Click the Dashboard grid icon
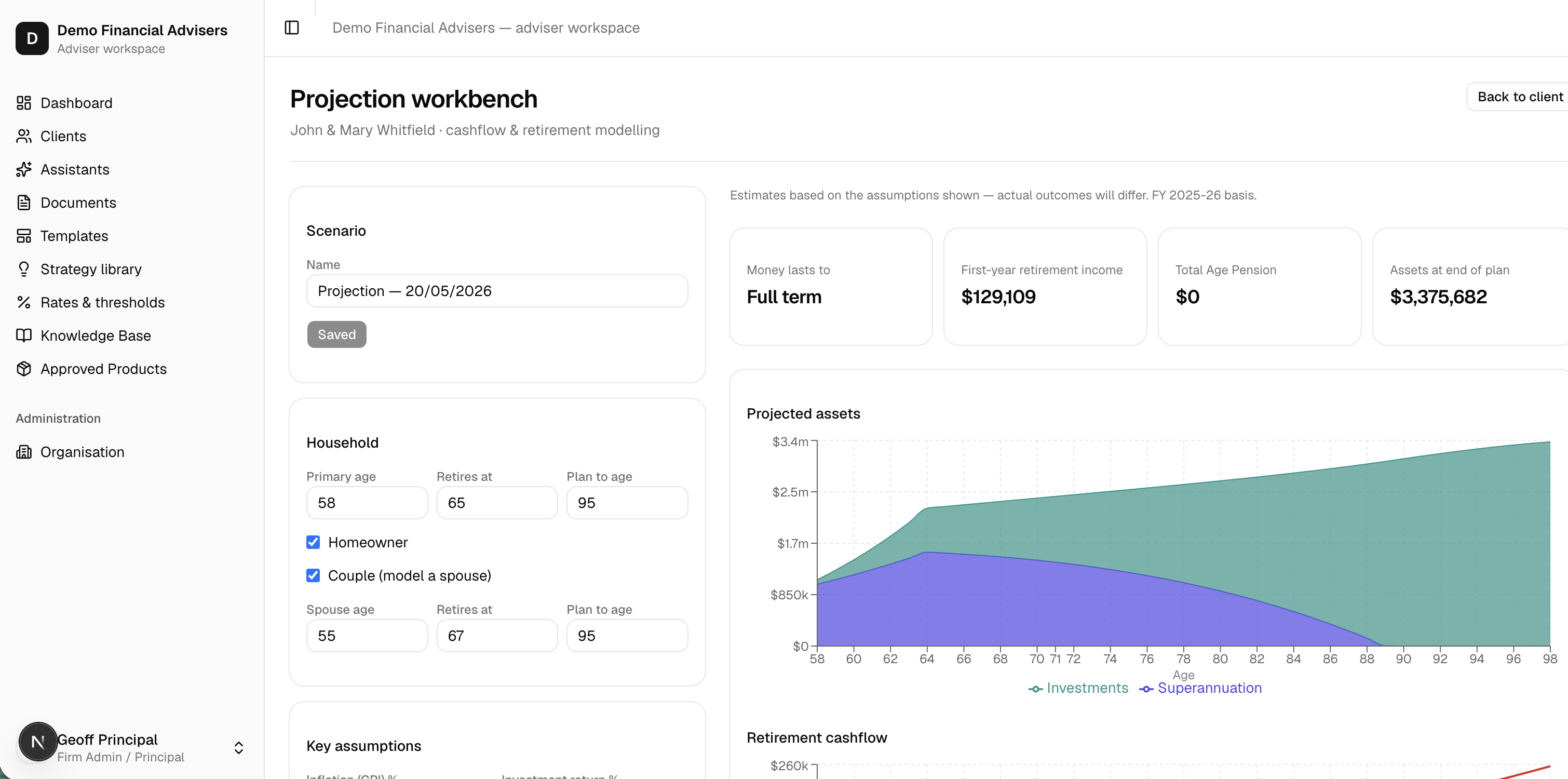Image resolution: width=1568 pixels, height=779 pixels. coord(24,103)
